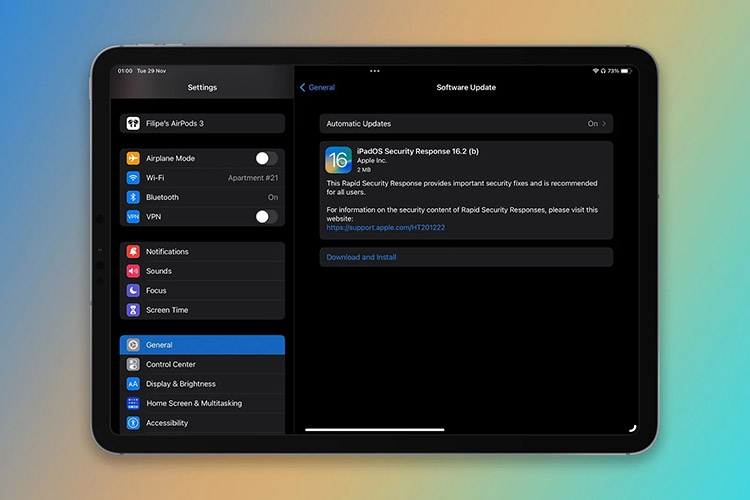This screenshot has height=500, width=750.
Task: Select Bluetooth in Settings sidebar
Action: point(202,197)
